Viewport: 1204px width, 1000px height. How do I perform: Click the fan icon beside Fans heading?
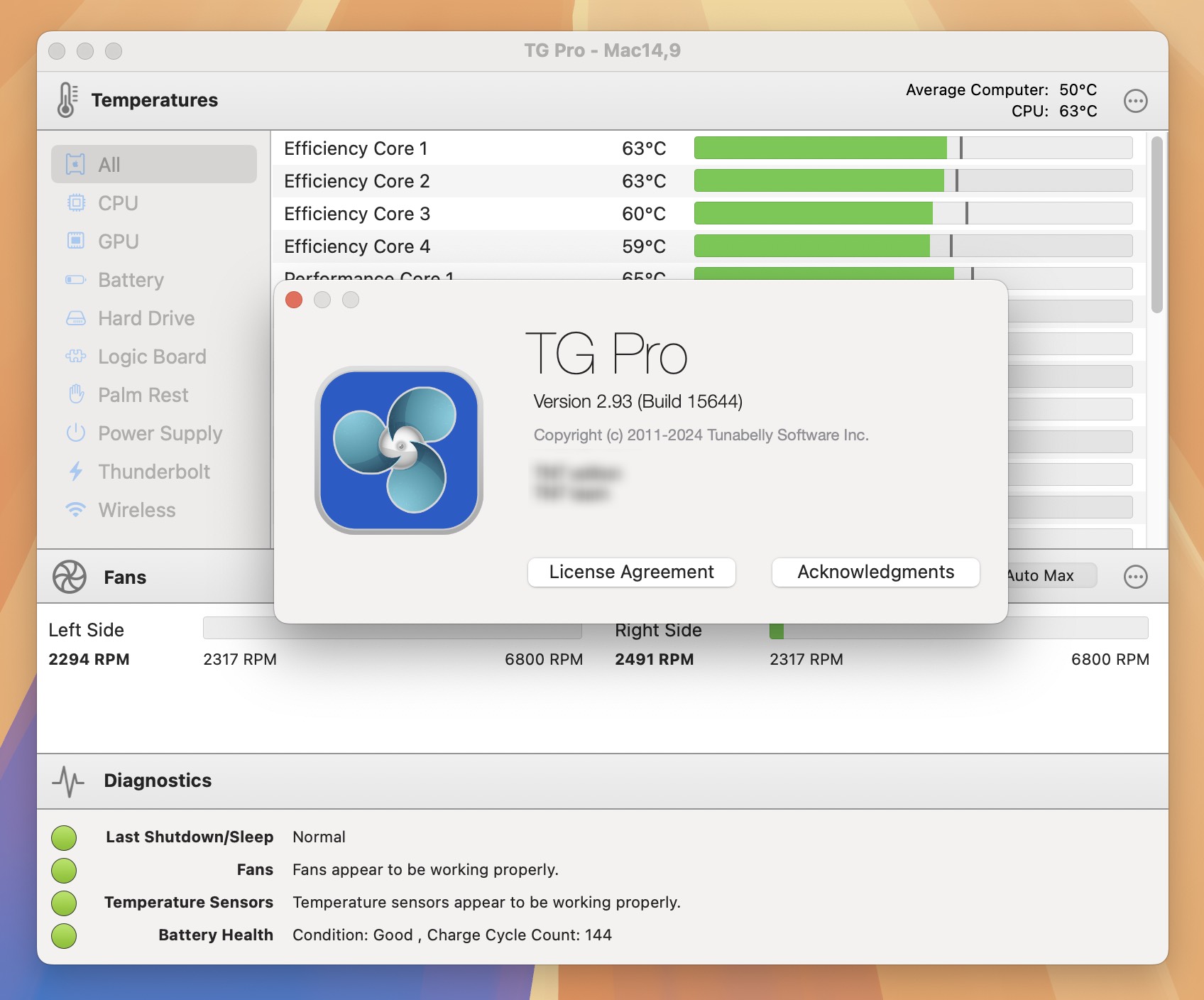coord(70,577)
